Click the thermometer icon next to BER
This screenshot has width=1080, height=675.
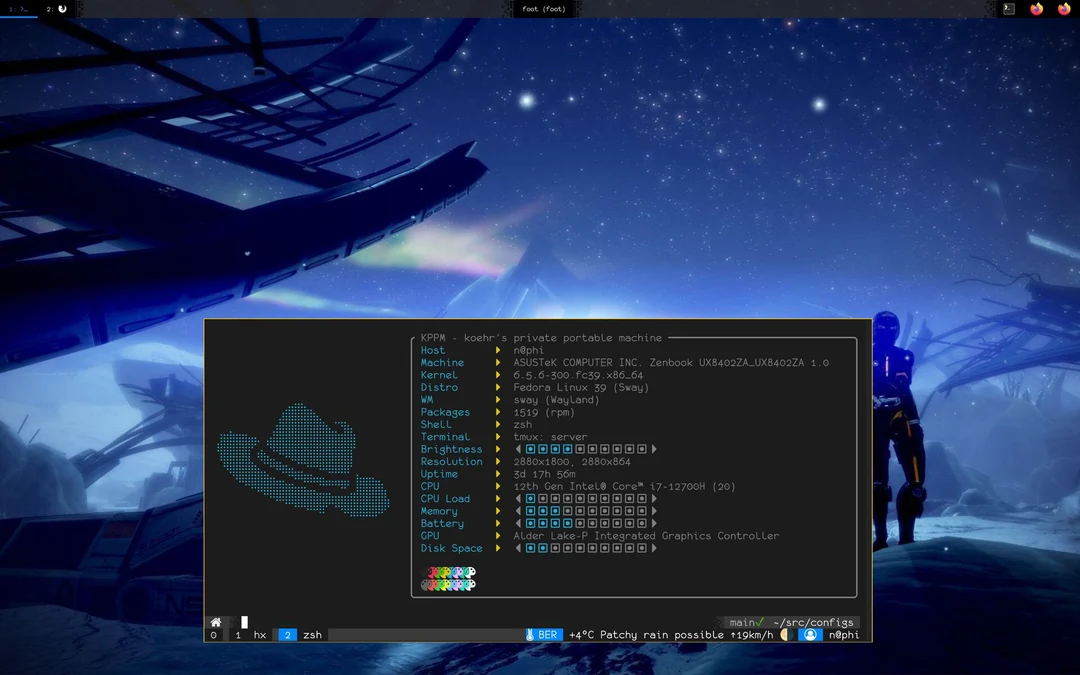click(530, 634)
